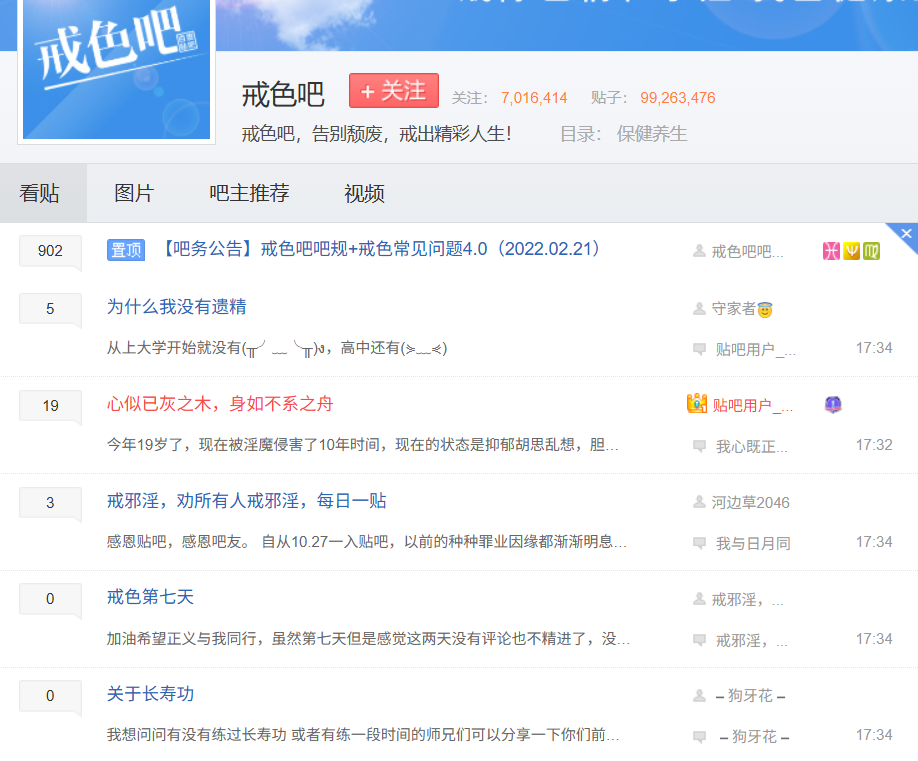Open the 吧主推荐 tab
918x761 pixels.
(x=249, y=193)
